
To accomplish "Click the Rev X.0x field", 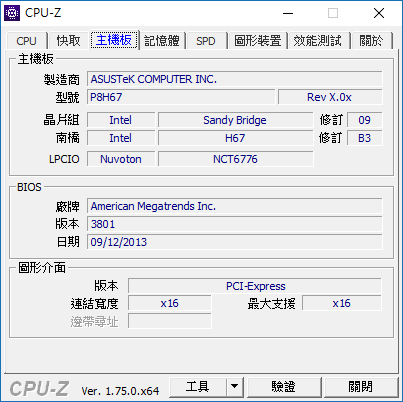I will (x=330, y=97).
